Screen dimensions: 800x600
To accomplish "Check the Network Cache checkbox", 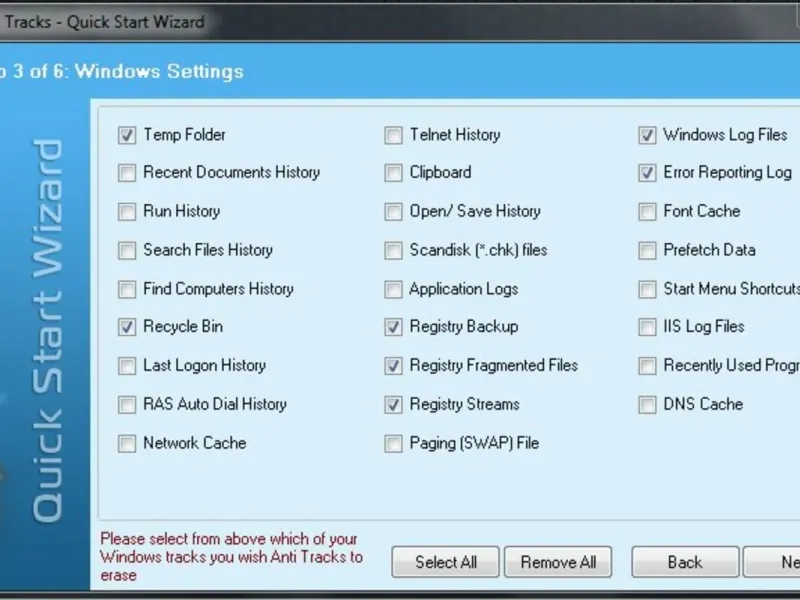I will (127, 444).
